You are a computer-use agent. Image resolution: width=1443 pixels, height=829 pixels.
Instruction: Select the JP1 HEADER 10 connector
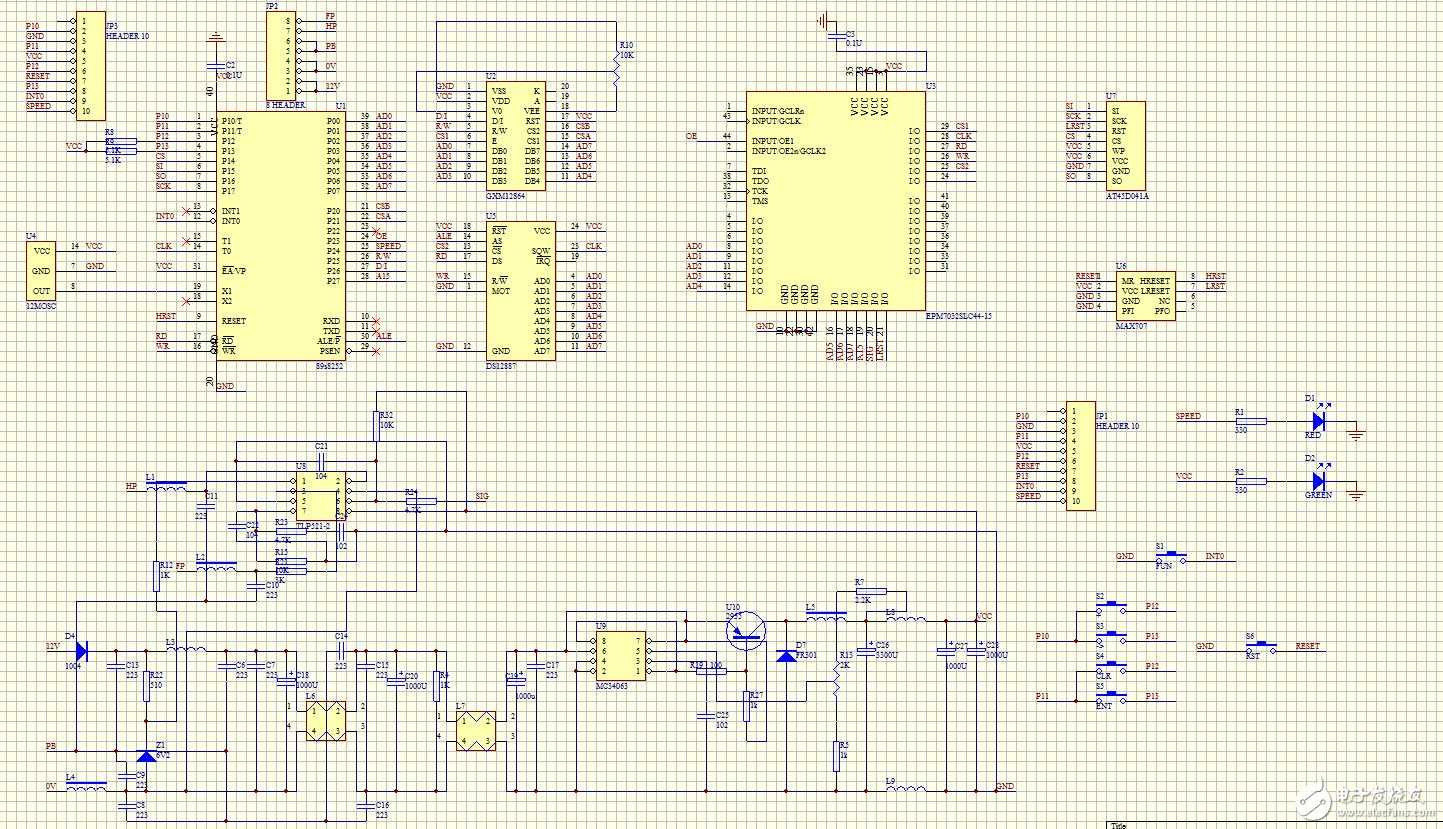[1081, 456]
